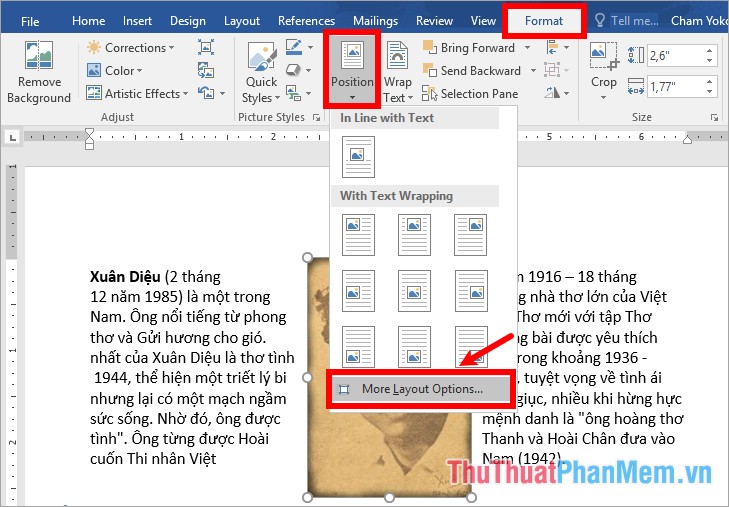Select top left position with text wrapping
Viewport: 729px width, 507px height.
click(358, 235)
